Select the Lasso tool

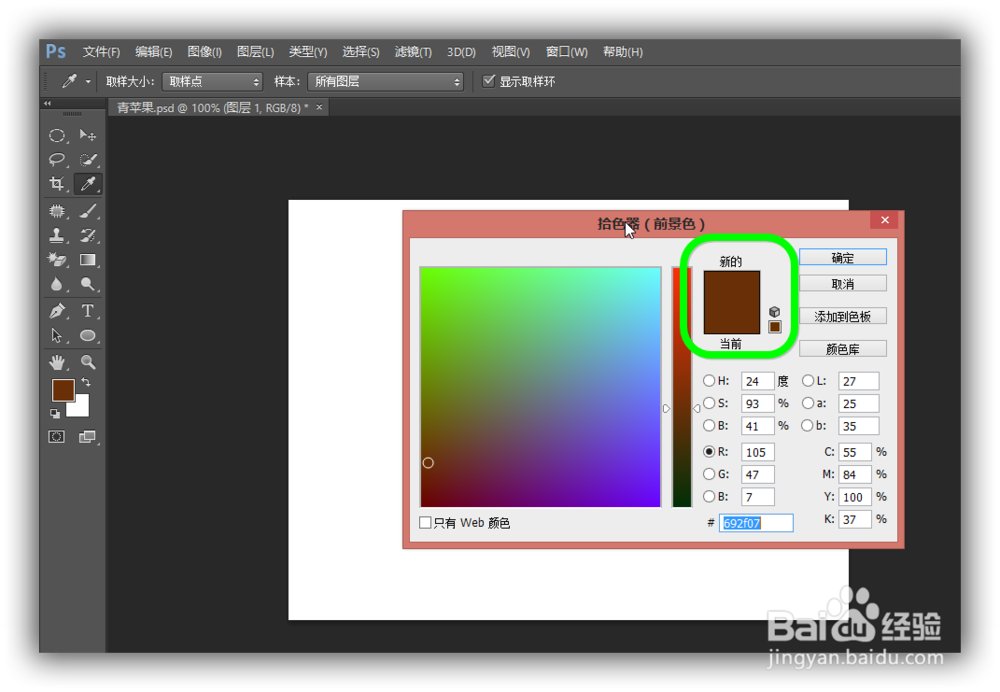[57, 159]
